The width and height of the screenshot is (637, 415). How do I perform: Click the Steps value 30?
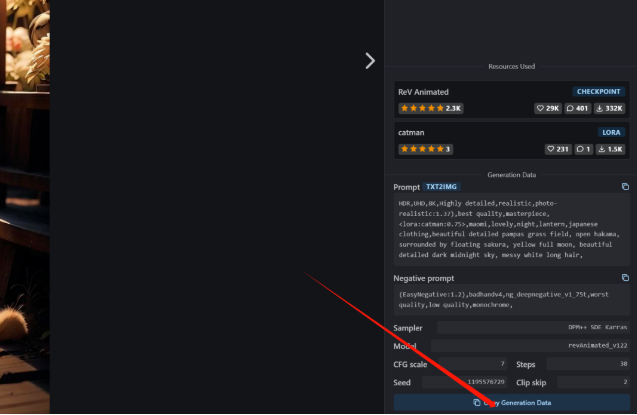point(588,364)
